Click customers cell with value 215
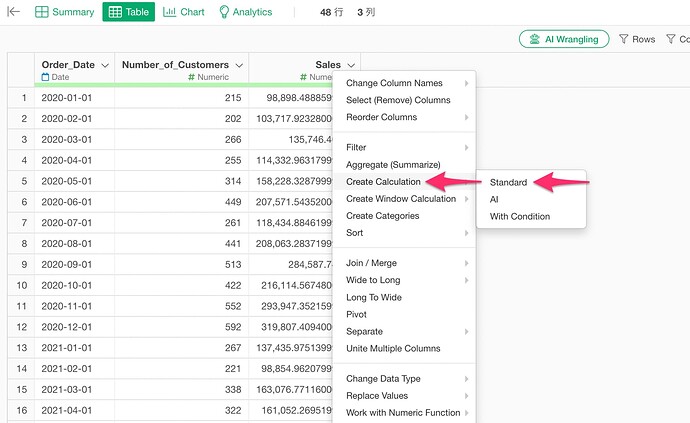The height and width of the screenshot is (423, 690). [181, 98]
